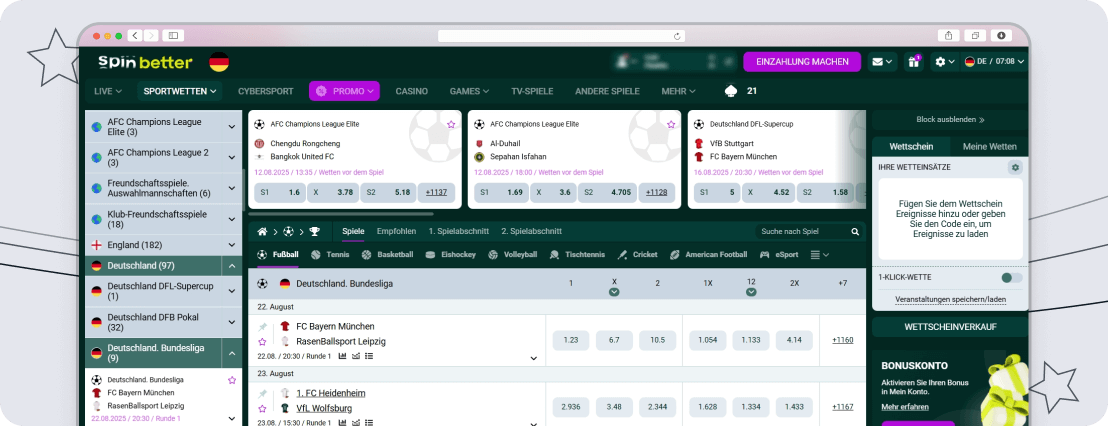Reload the page in browser address bar
The width and height of the screenshot is (1108, 426).
[x=677, y=35]
